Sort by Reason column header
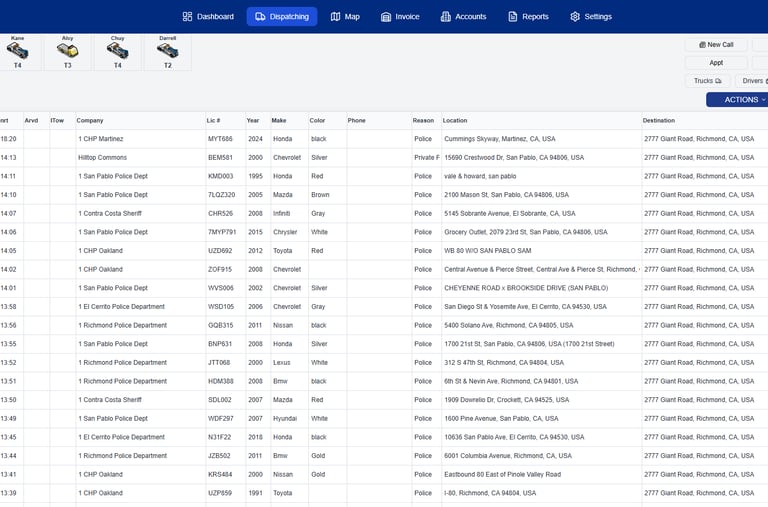The width and height of the screenshot is (768, 507). pyautogui.click(x=423, y=121)
